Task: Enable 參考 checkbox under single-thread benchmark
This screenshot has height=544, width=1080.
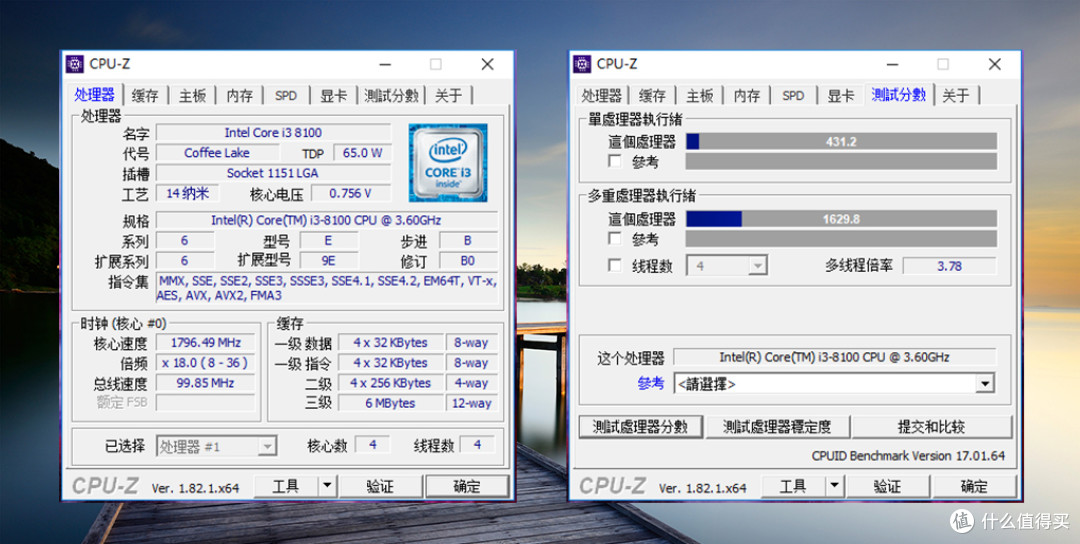Action: coord(615,161)
